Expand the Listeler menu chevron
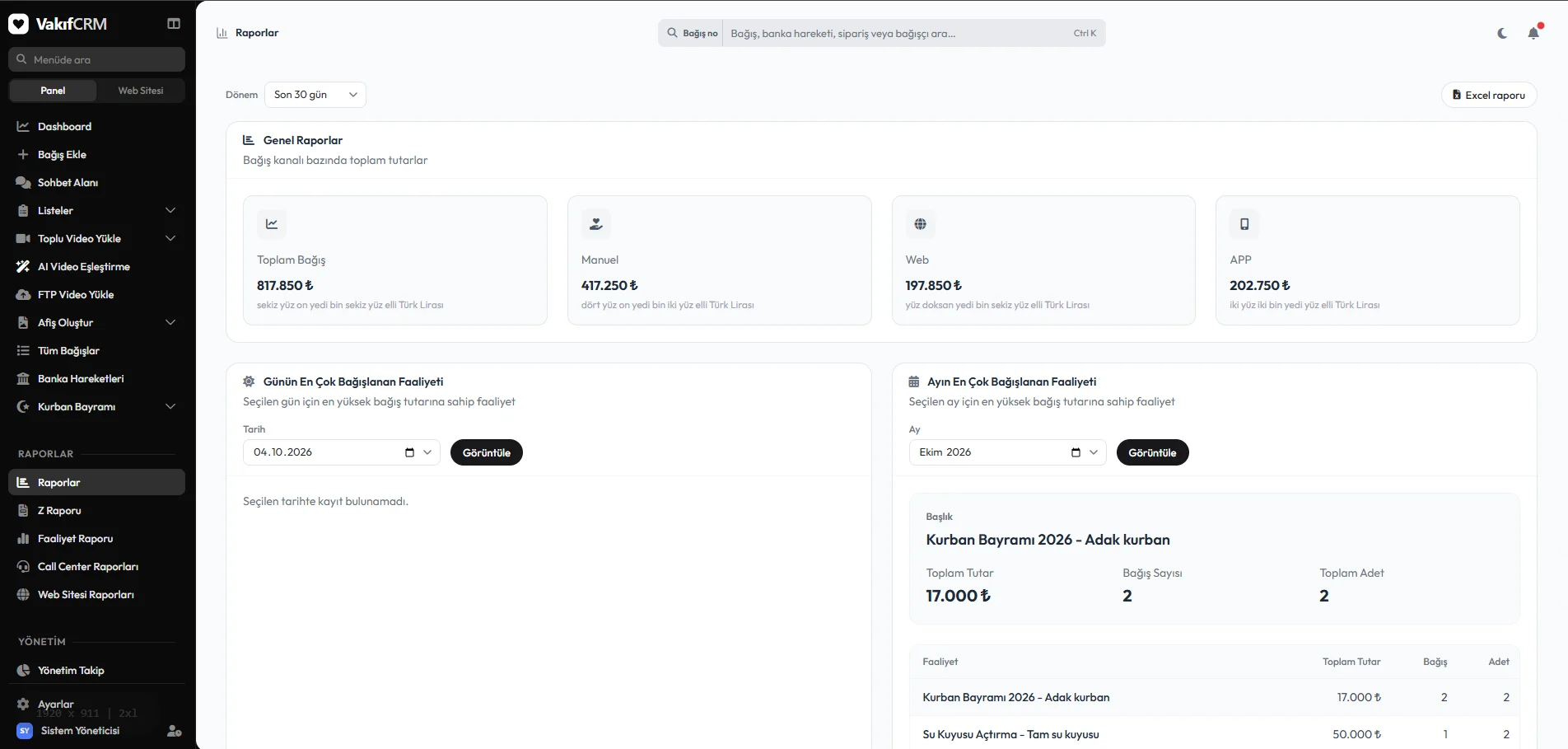 [170, 210]
